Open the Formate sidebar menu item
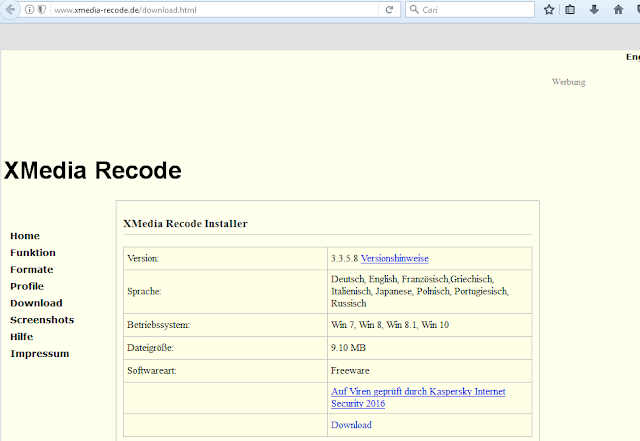The image size is (640, 441). coord(32,270)
